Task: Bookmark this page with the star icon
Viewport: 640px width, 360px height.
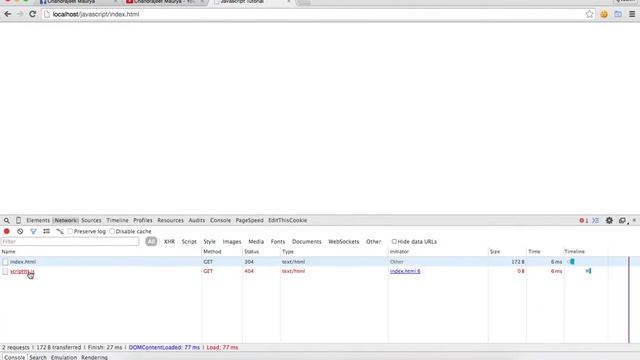Action: (589, 14)
